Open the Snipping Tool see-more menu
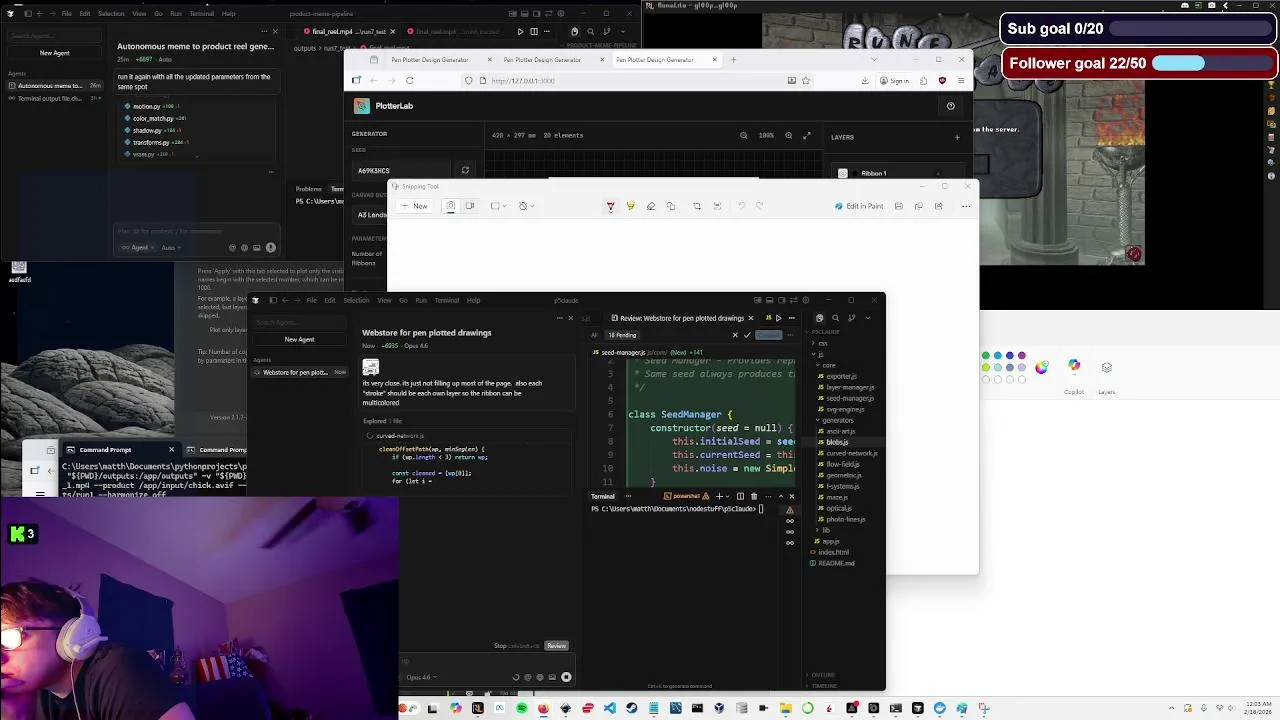 tap(966, 206)
